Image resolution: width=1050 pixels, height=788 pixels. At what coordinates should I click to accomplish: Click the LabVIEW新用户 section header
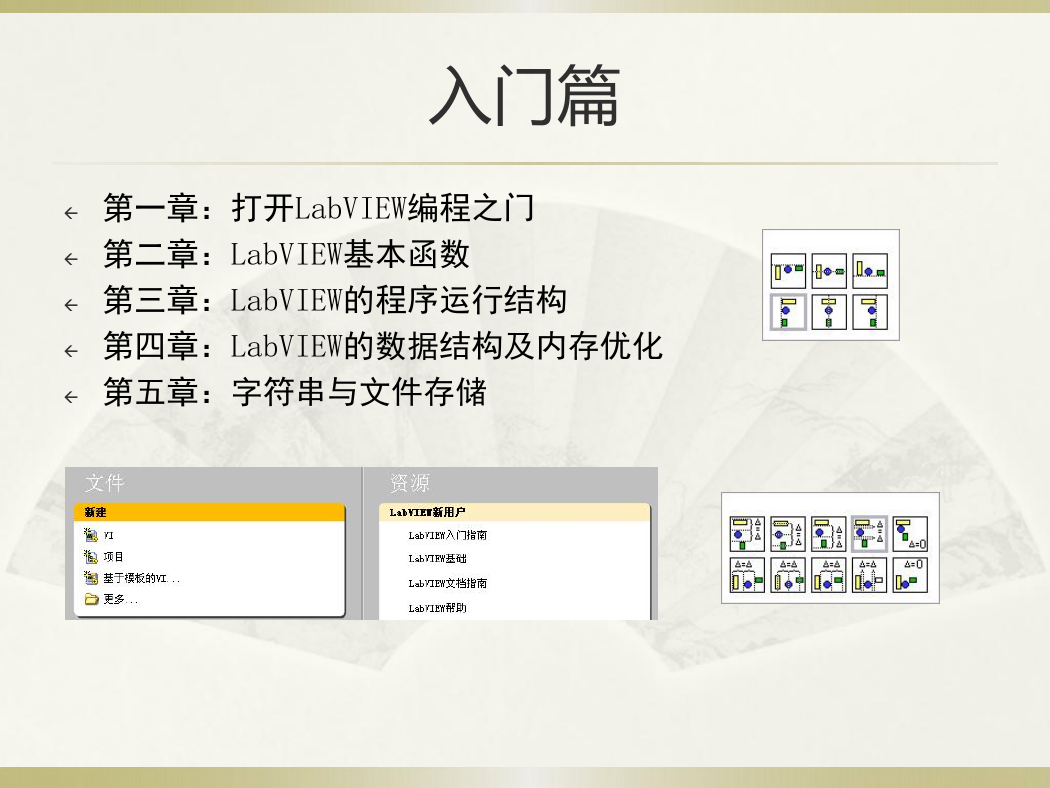(514, 512)
